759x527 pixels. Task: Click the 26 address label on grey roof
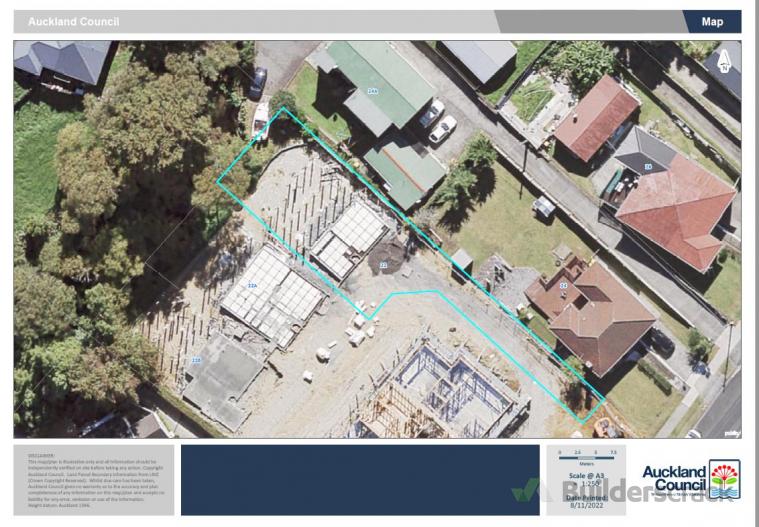click(648, 167)
